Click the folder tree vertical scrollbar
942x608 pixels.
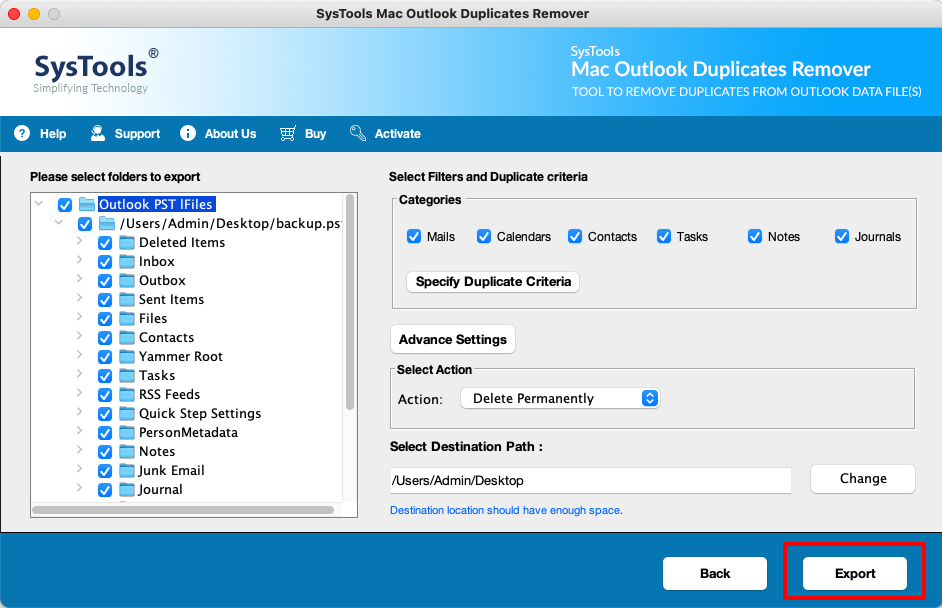350,302
